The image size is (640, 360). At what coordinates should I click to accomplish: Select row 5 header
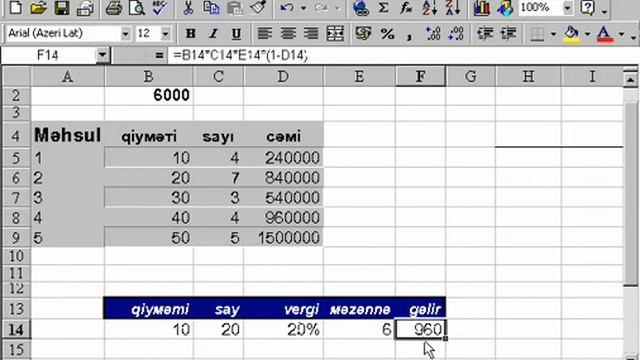(16, 158)
